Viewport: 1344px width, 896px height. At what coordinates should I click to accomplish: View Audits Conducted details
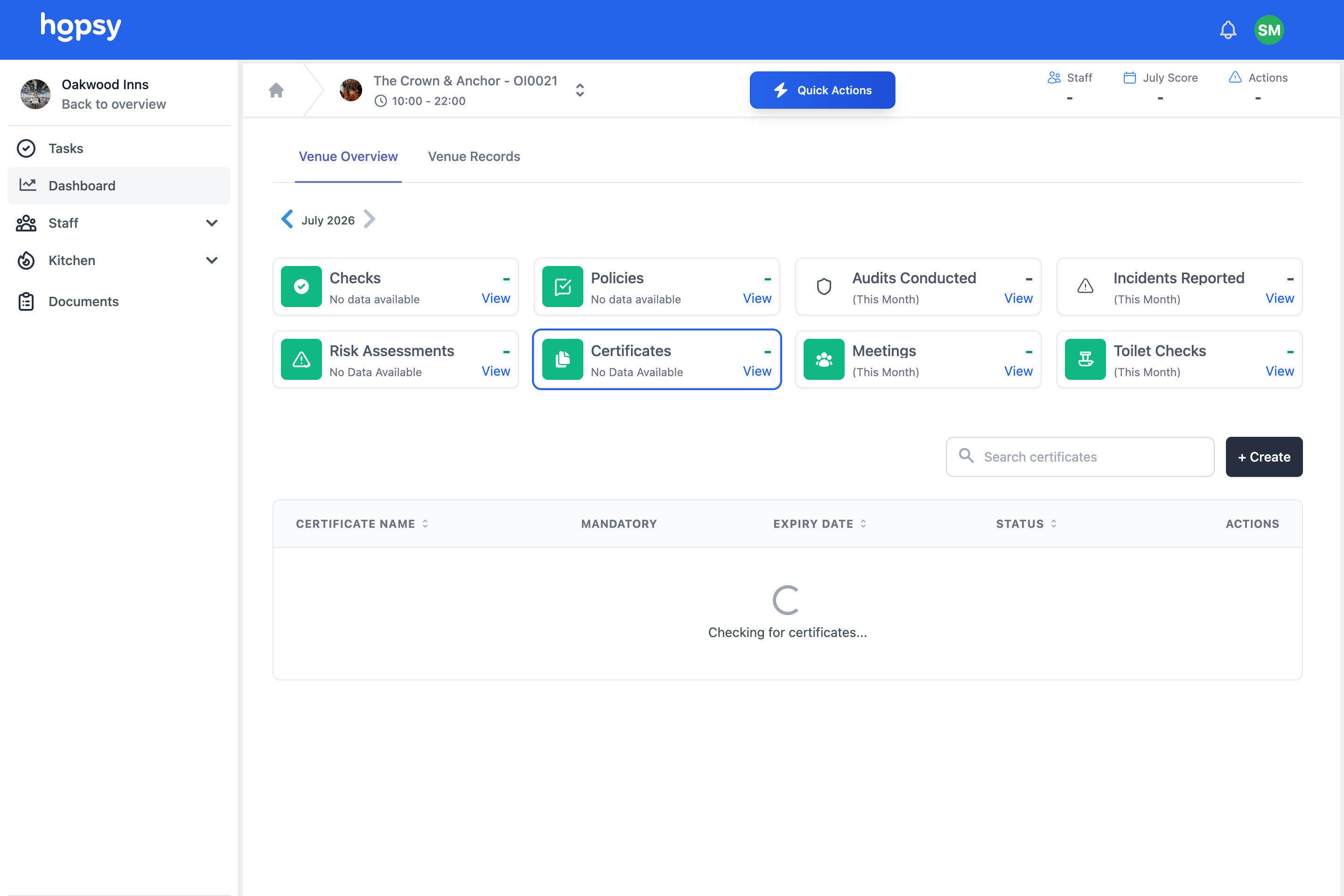(1018, 298)
